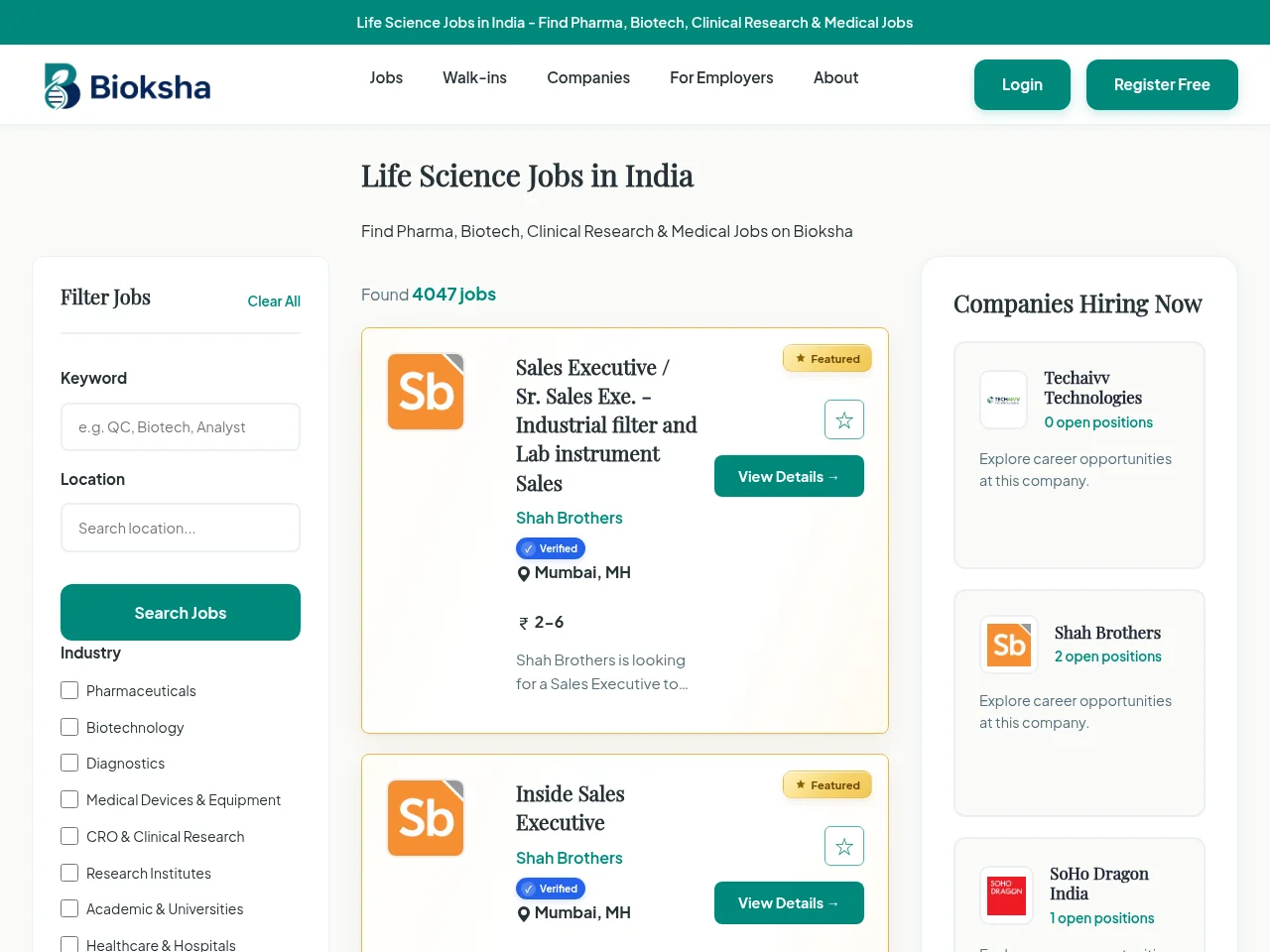This screenshot has width=1270, height=952.
Task: Click the rupee salary icon
Action: pyautogui.click(x=524, y=624)
